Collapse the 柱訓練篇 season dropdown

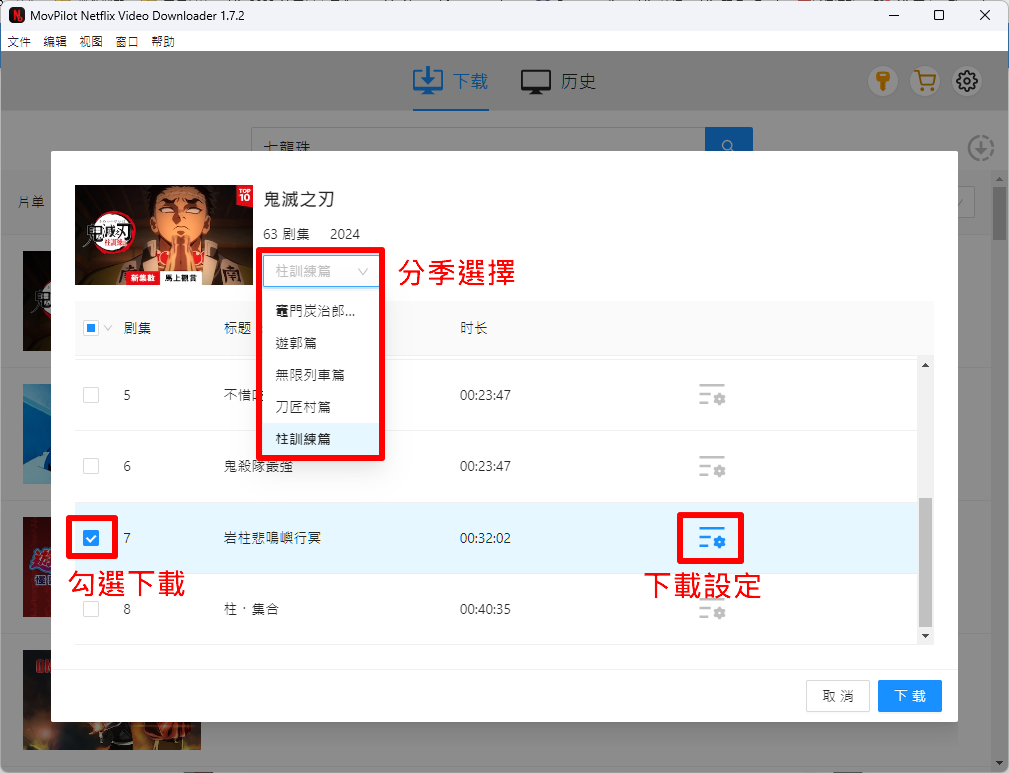point(321,271)
